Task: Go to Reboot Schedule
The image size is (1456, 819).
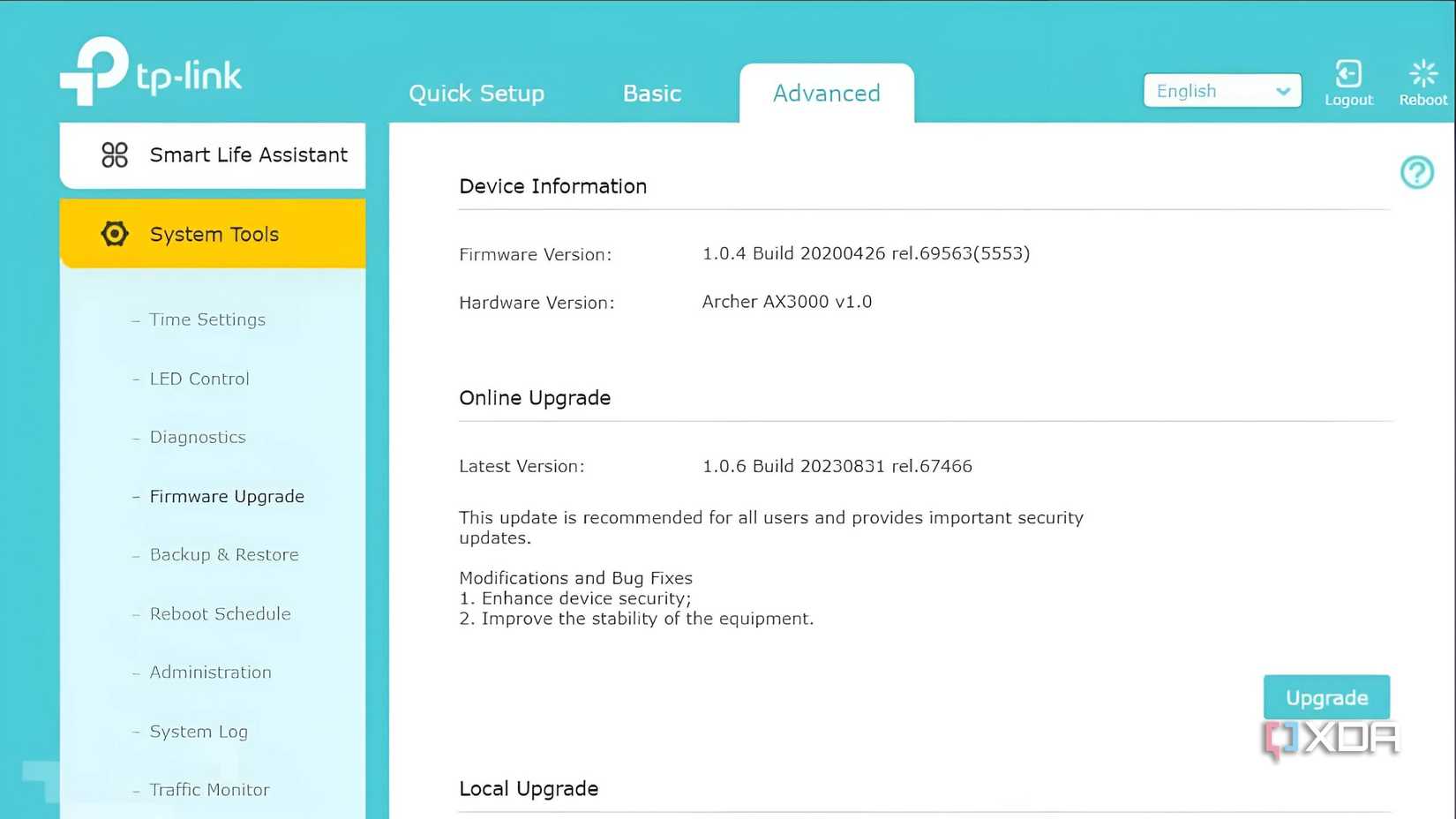Action: 220,613
